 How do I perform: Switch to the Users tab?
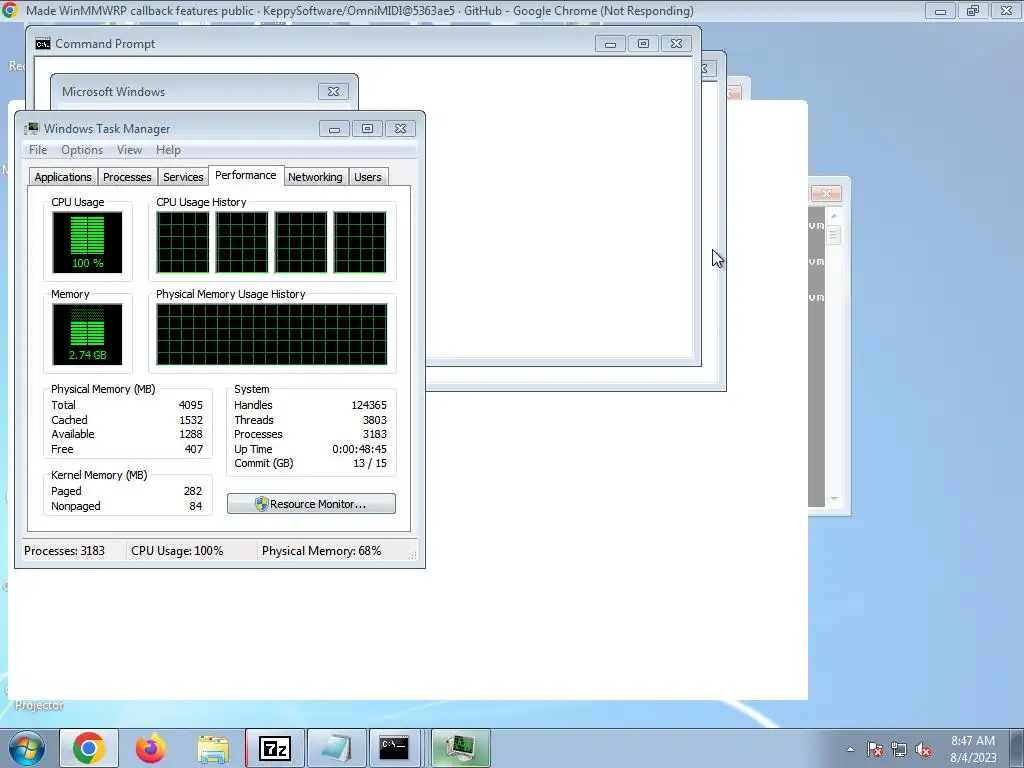click(368, 177)
